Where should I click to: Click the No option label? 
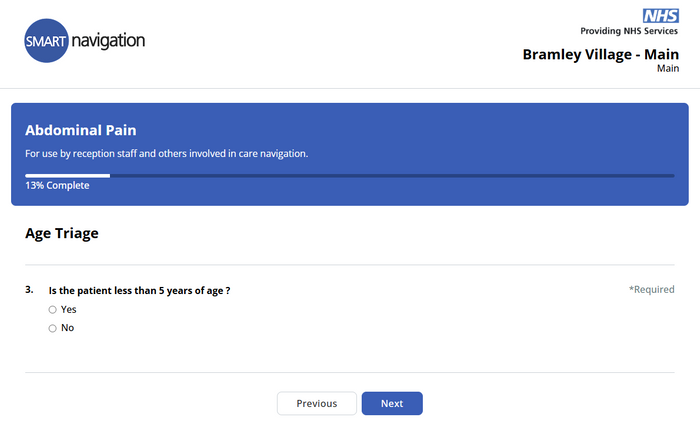(x=67, y=328)
